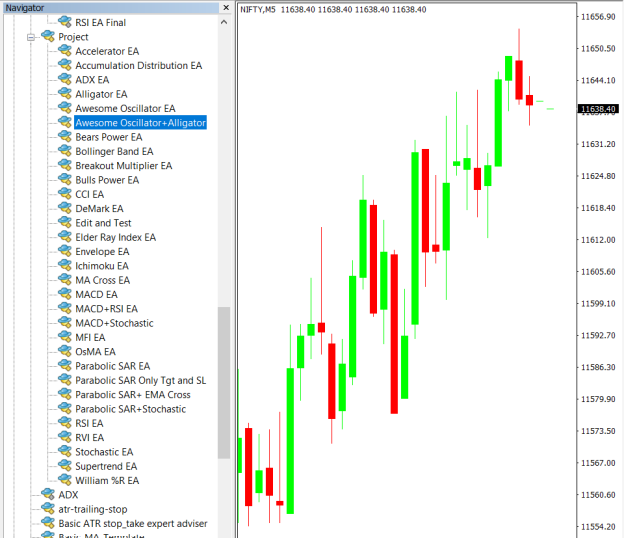Select Parabolic SAR+ EMA Cross

click(x=133, y=395)
